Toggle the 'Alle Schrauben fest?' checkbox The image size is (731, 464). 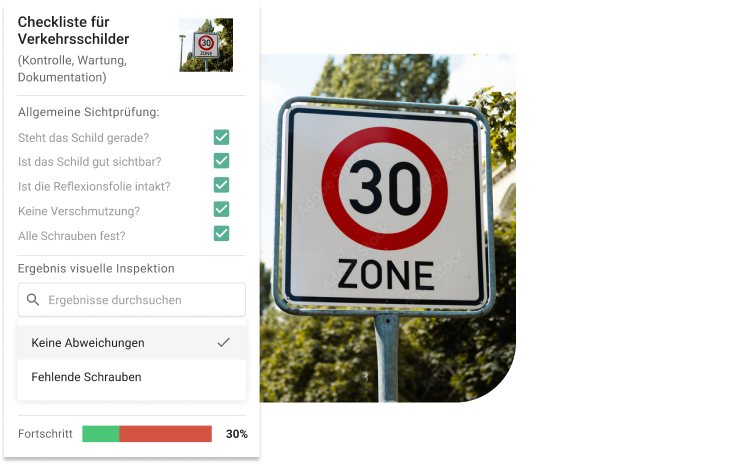pyautogui.click(x=221, y=234)
